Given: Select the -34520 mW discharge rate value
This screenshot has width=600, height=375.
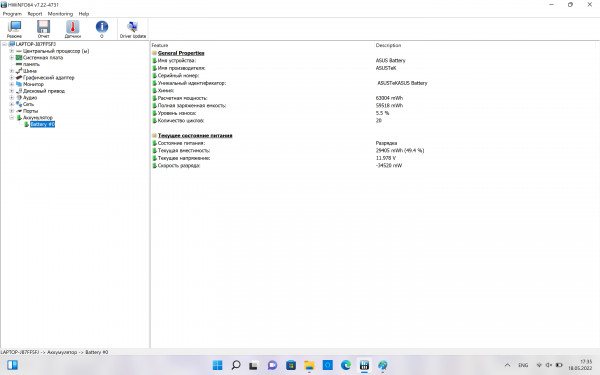Looking at the screenshot, I should (x=389, y=165).
